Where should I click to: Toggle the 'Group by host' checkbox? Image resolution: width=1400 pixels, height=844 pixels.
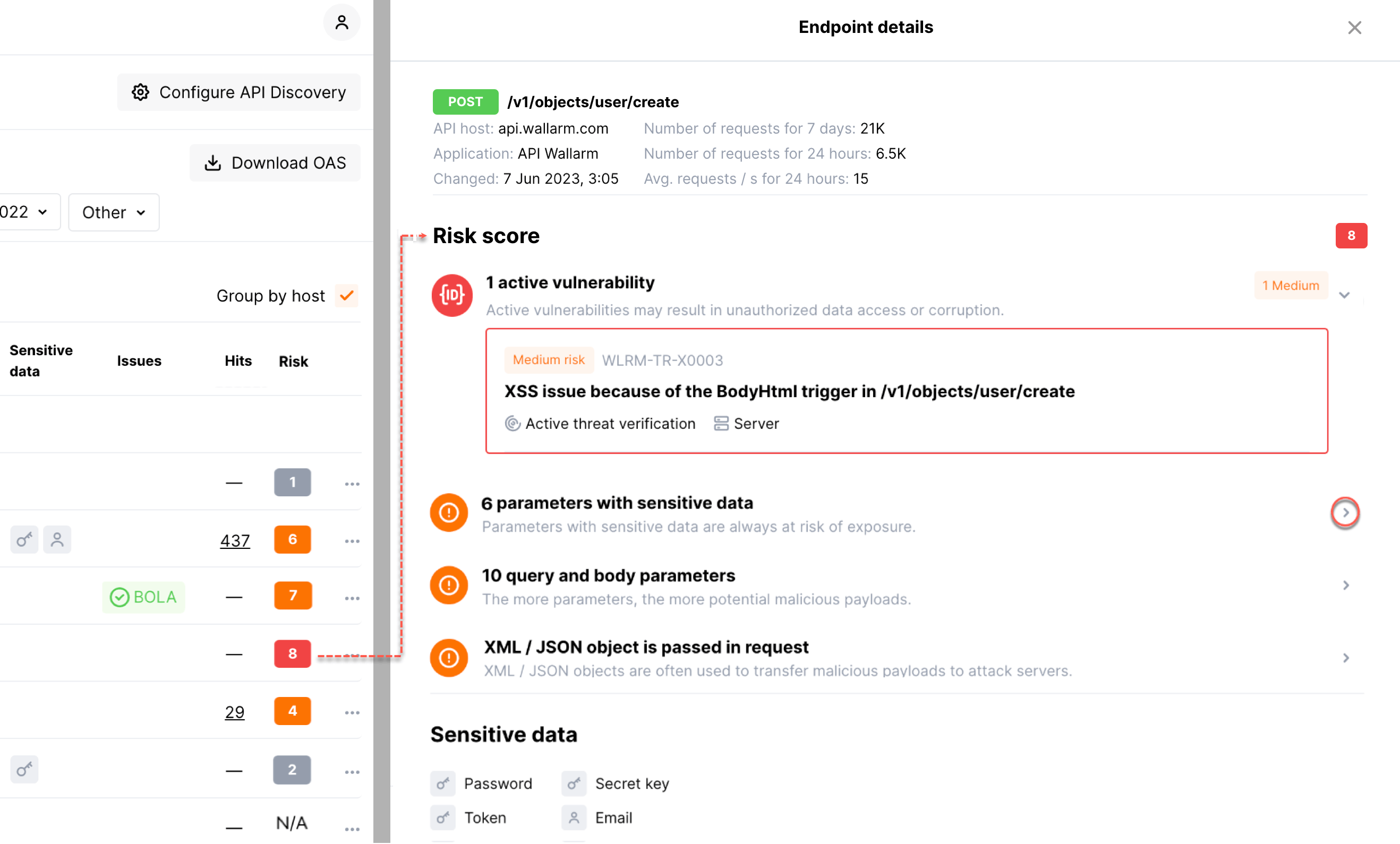(x=346, y=295)
